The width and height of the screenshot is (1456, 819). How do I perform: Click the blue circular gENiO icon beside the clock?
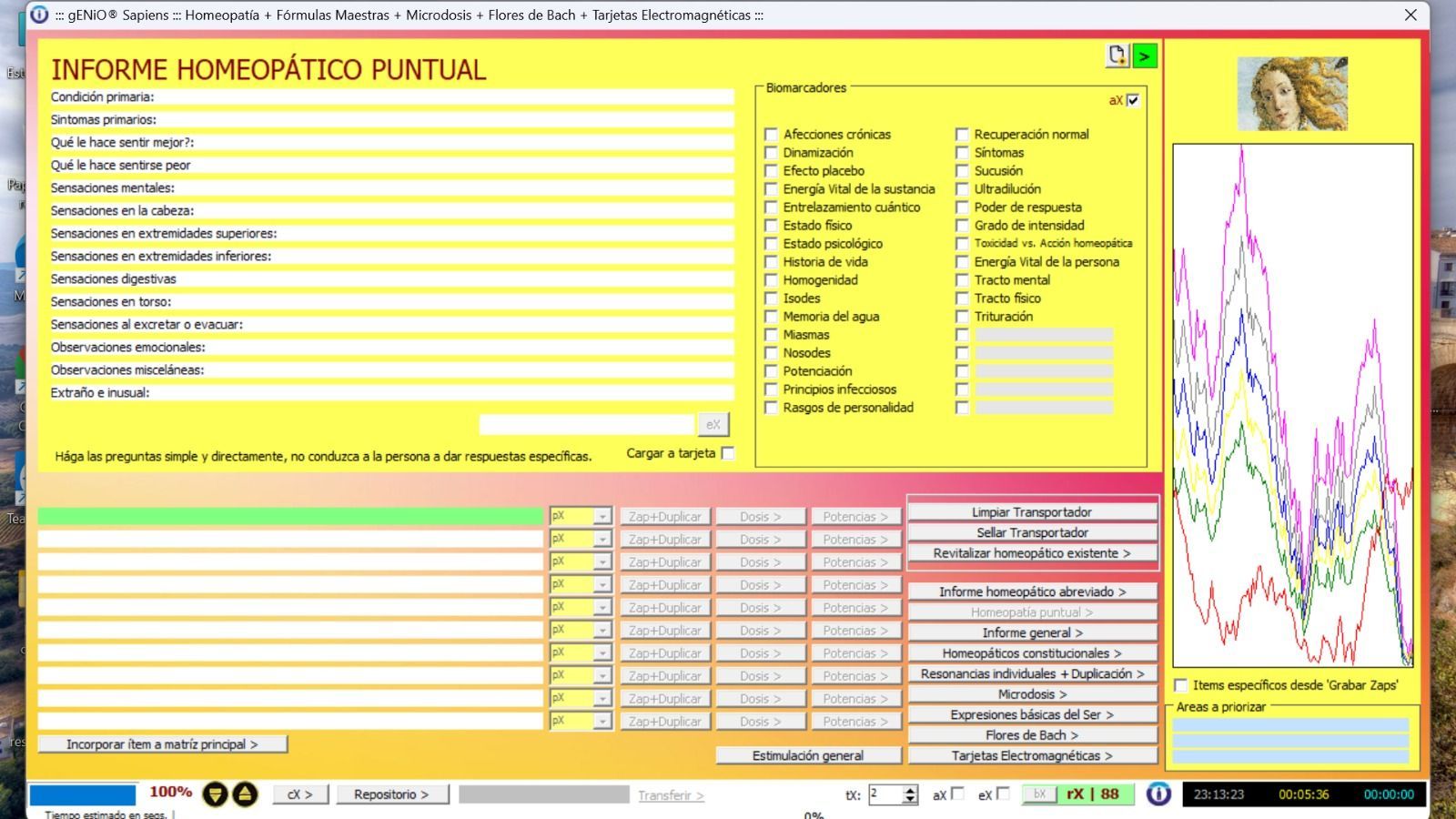(1158, 794)
